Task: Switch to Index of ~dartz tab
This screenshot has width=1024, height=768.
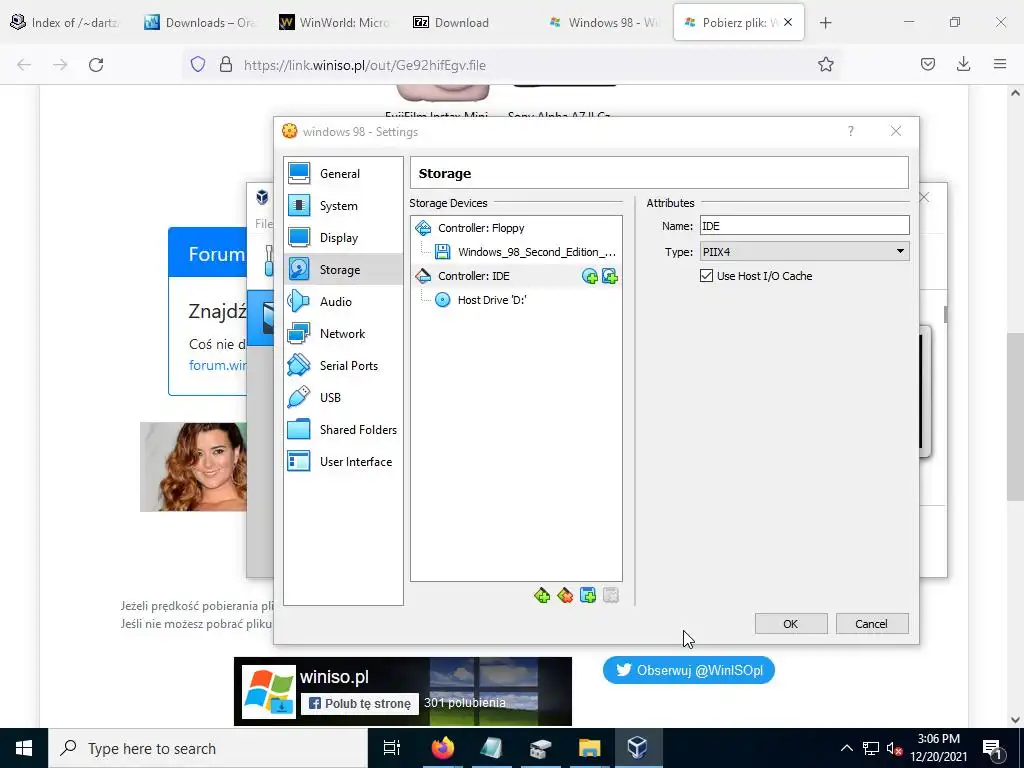Action: [67, 23]
